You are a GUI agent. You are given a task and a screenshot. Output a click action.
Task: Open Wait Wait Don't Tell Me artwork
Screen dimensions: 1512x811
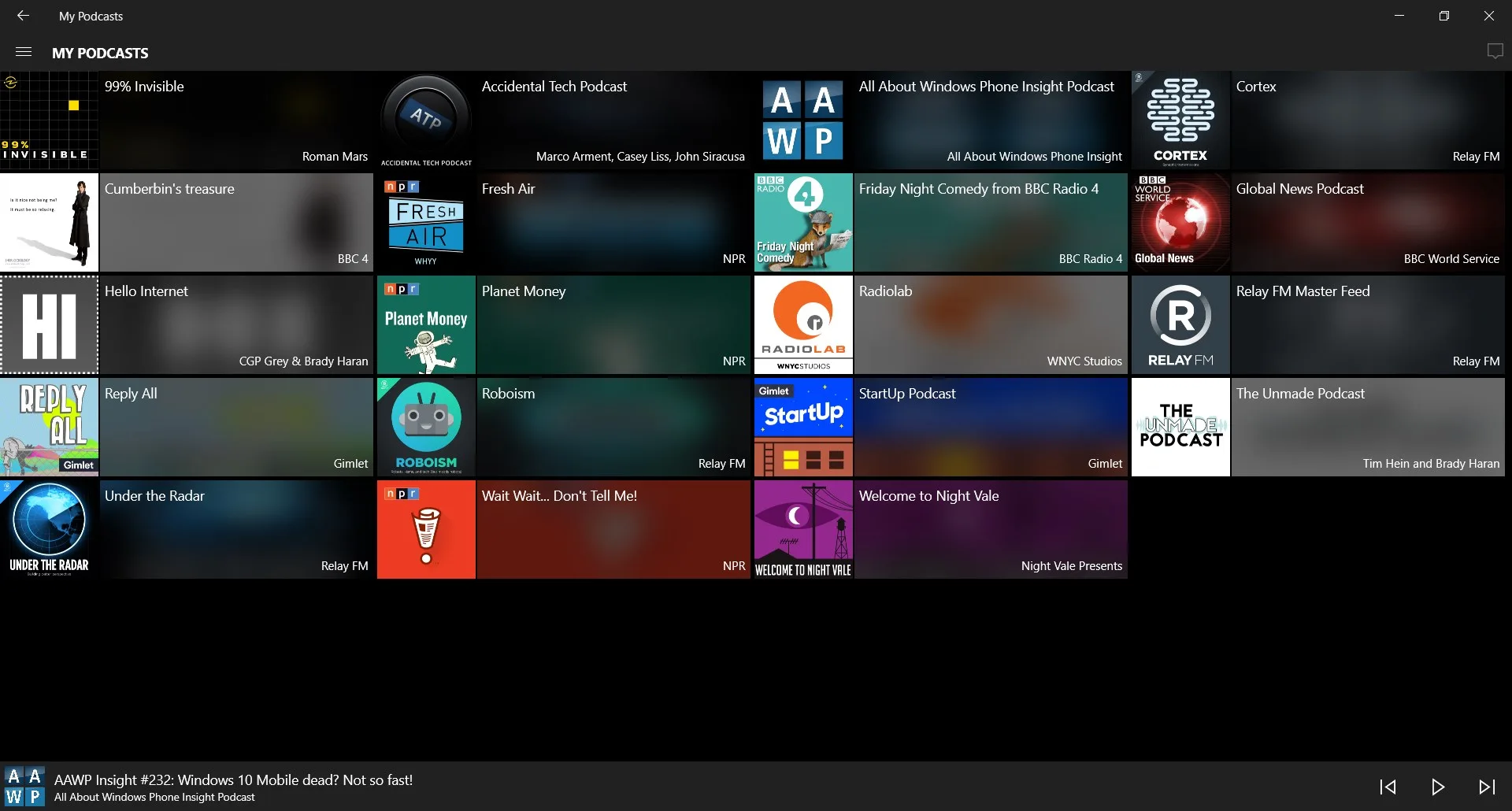click(x=426, y=530)
